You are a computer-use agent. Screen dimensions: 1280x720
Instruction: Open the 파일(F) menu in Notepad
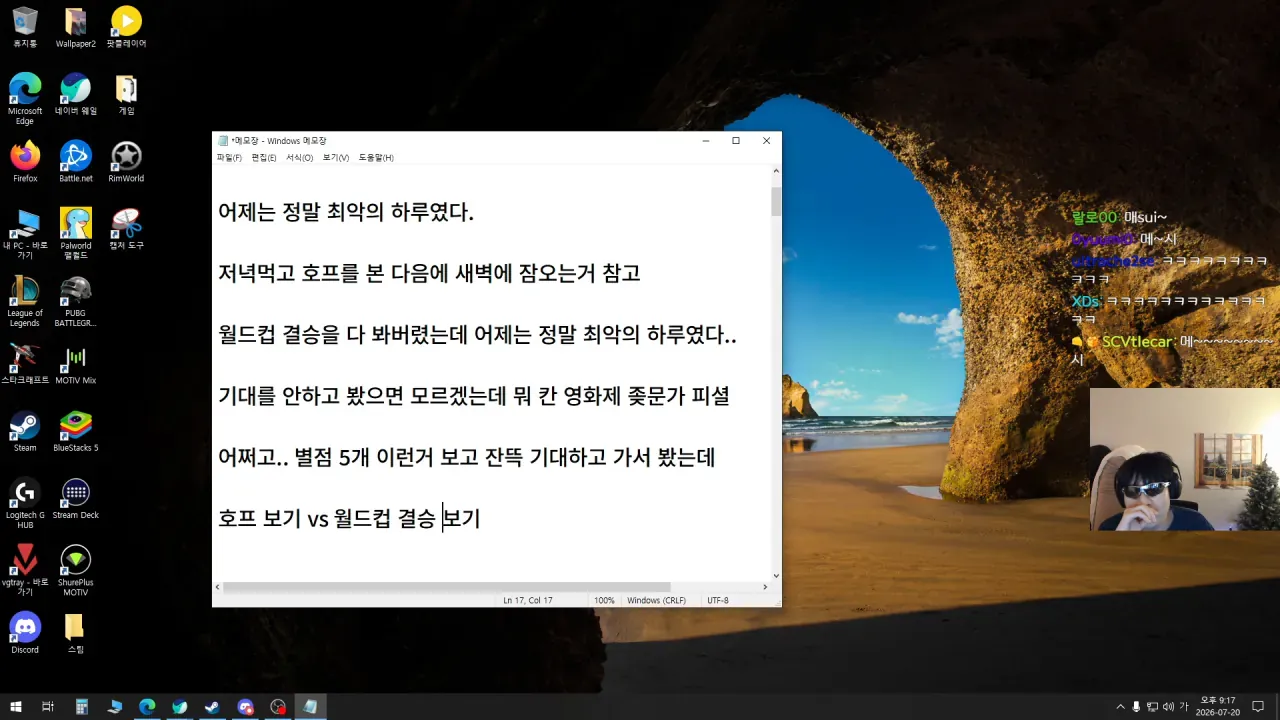tap(229, 158)
